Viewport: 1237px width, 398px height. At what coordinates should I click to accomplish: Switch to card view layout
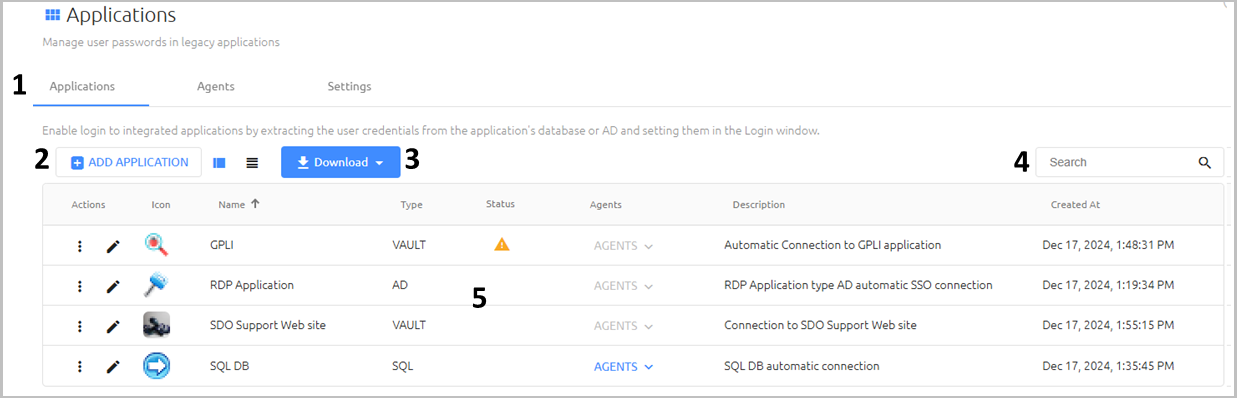coord(220,162)
